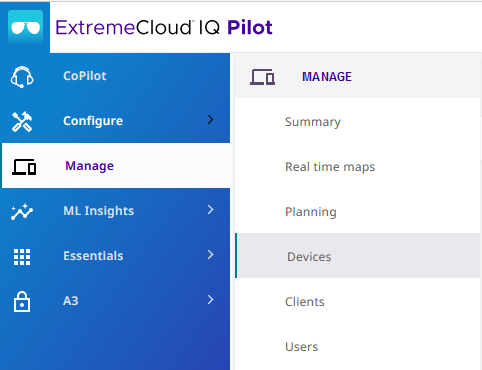Click the CoPilot headset icon
The height and width of the screenshot is (370, 482).
pyautogui.click(x=22, y=77)
